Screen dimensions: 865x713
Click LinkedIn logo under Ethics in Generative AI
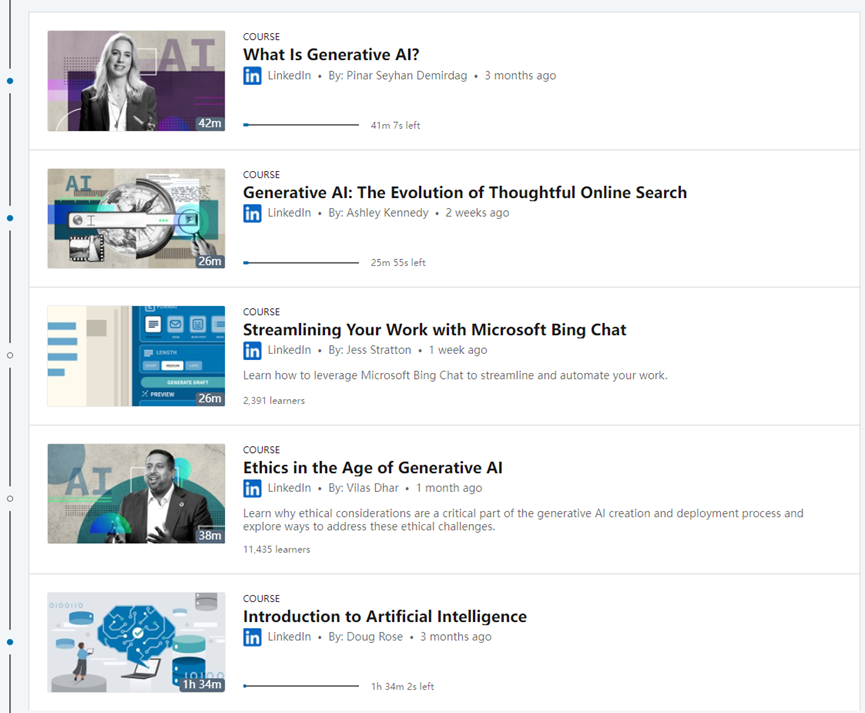252,488
